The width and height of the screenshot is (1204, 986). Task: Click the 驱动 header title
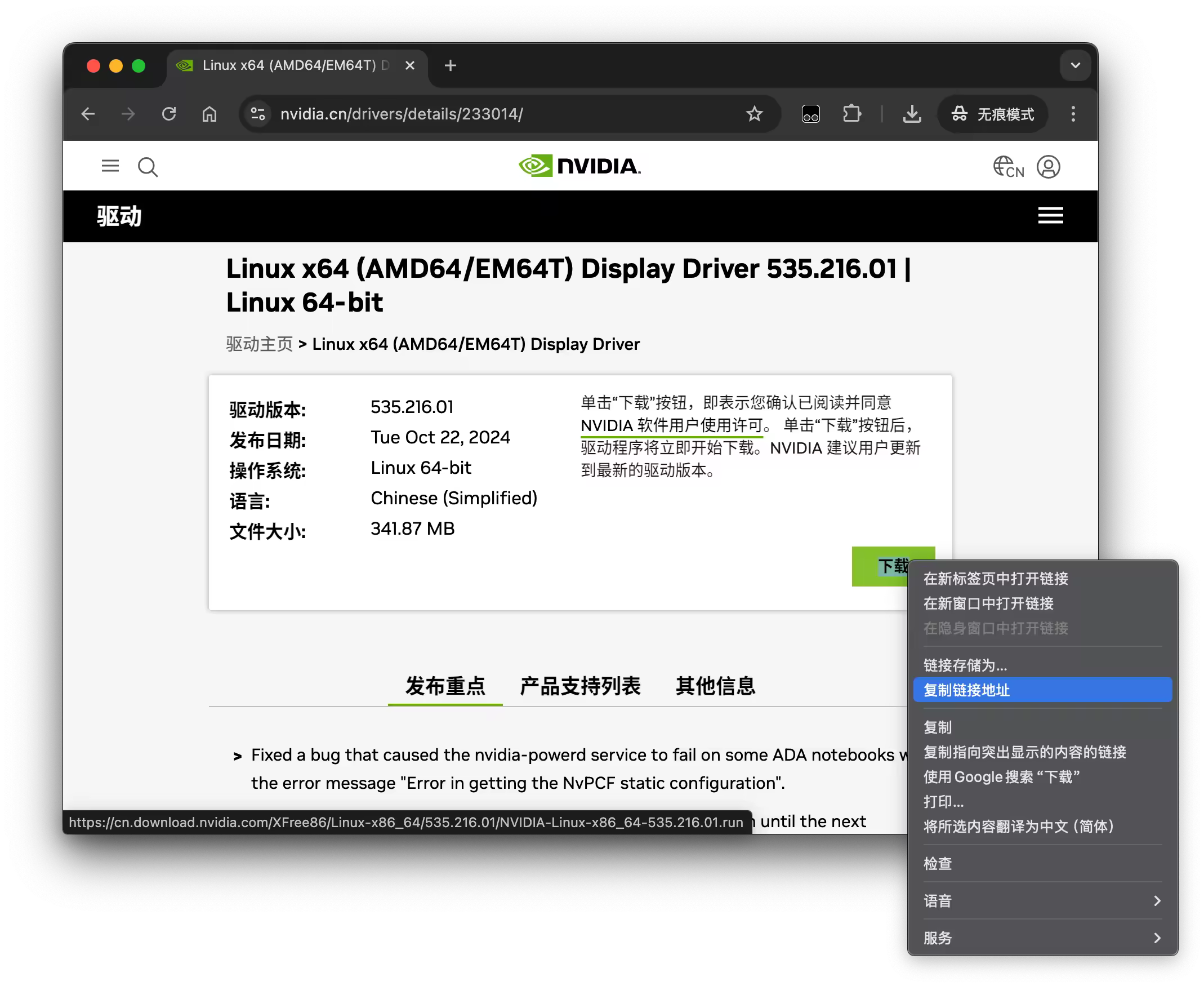point(119,216)
